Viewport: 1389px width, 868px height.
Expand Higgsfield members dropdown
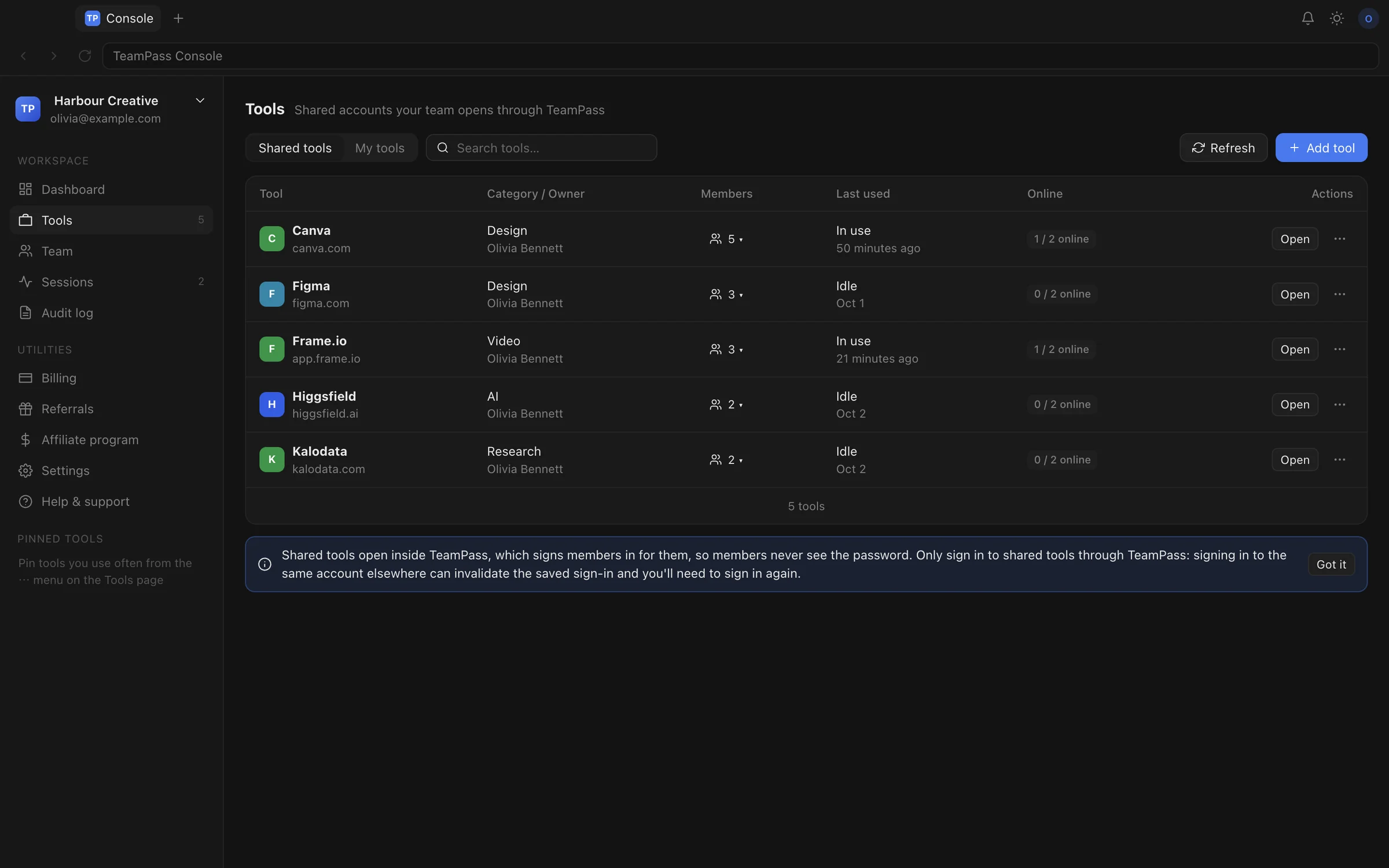pyautogui.click(x=726, y=404)
